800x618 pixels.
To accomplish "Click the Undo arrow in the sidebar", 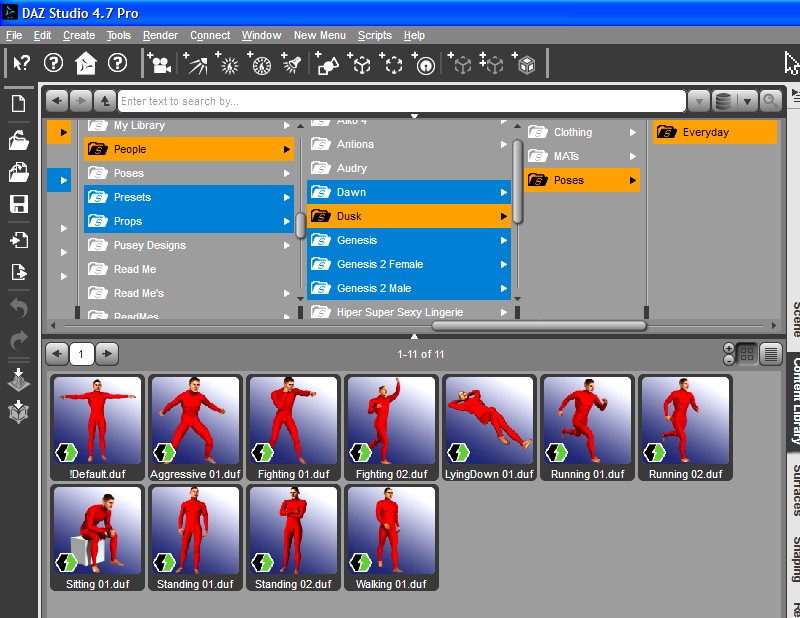I will pos(19,308).
